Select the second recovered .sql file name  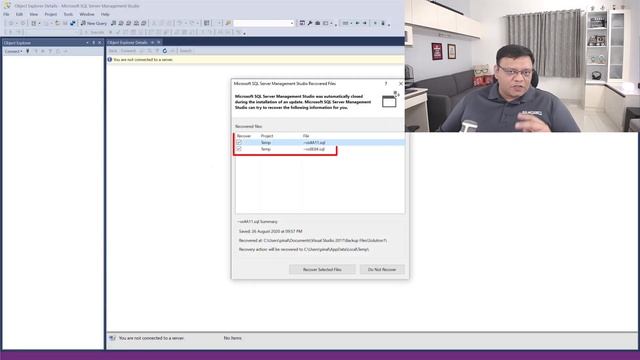(x=314, y=149)
